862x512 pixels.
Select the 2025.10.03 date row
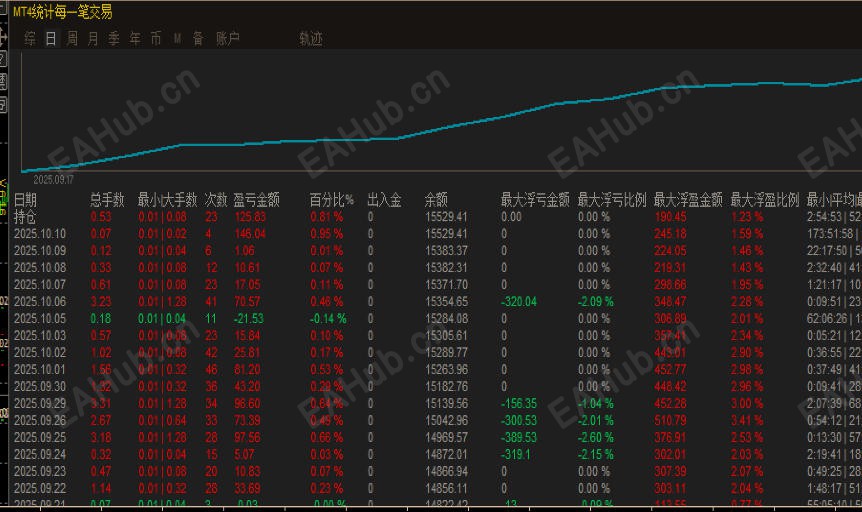coord(438,335)
